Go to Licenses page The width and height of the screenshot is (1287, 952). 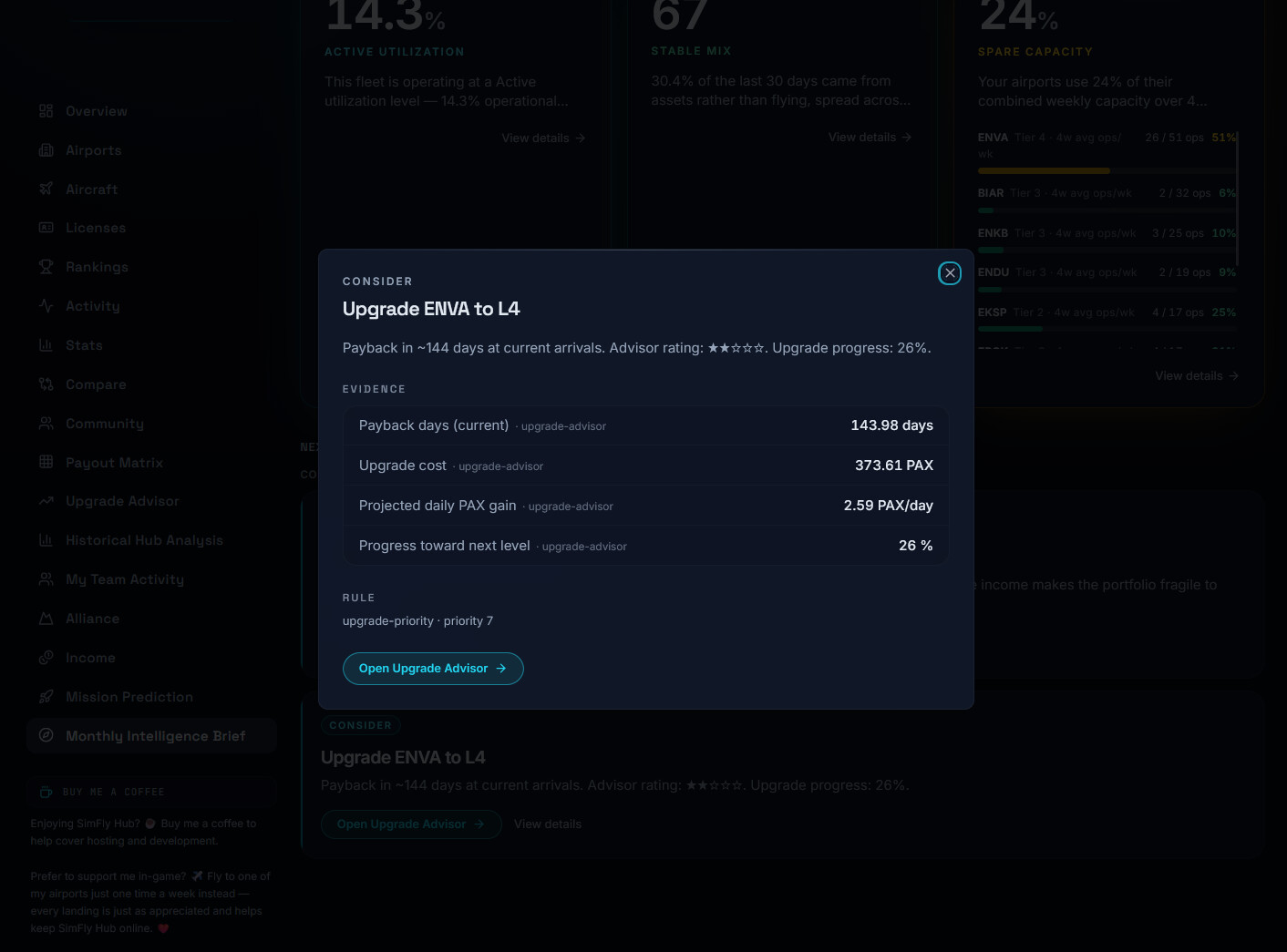click(151, 228)
